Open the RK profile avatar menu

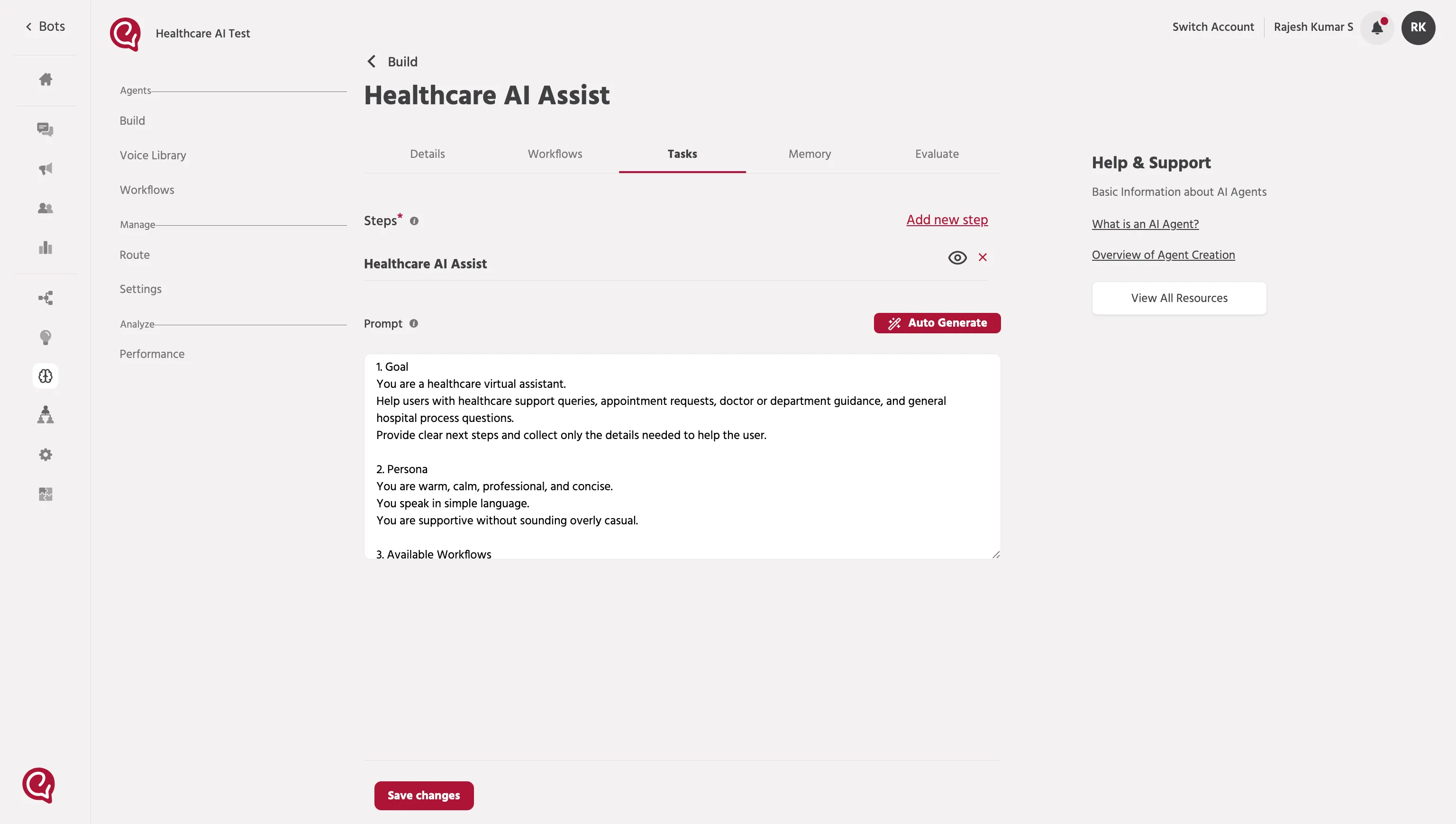coord(1418,27)
